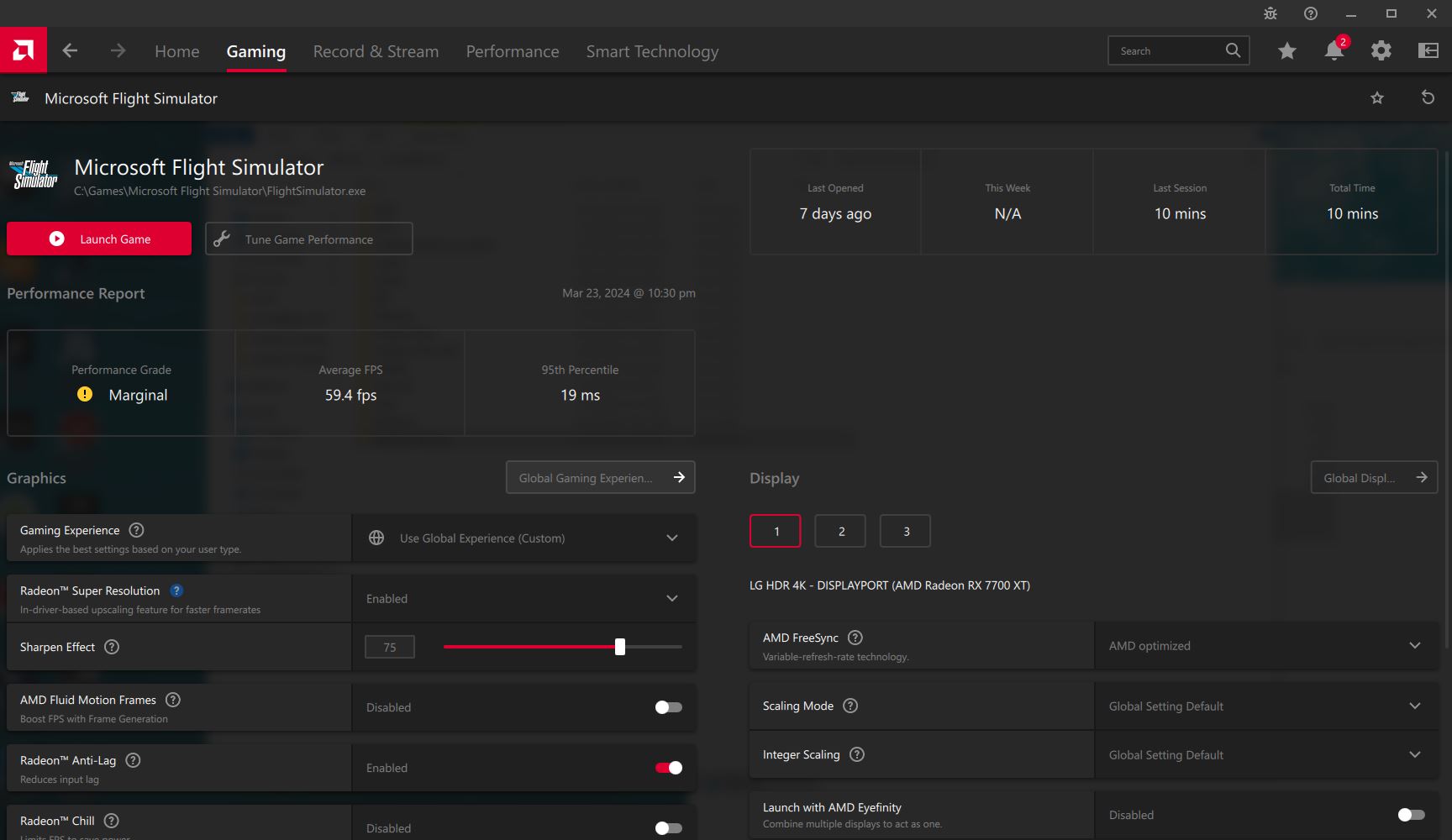Open the Performance tab
The height and width of the screenshot is (840, 1452).
pos(513,51)
